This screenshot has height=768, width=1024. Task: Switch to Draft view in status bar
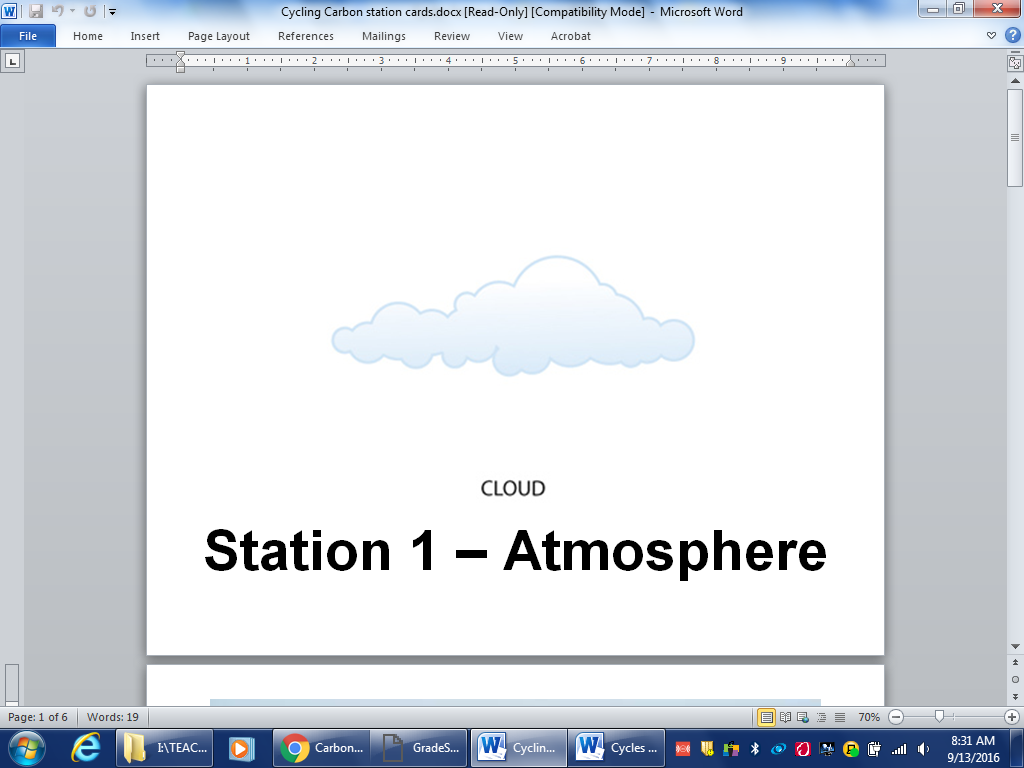click(838, 717)
